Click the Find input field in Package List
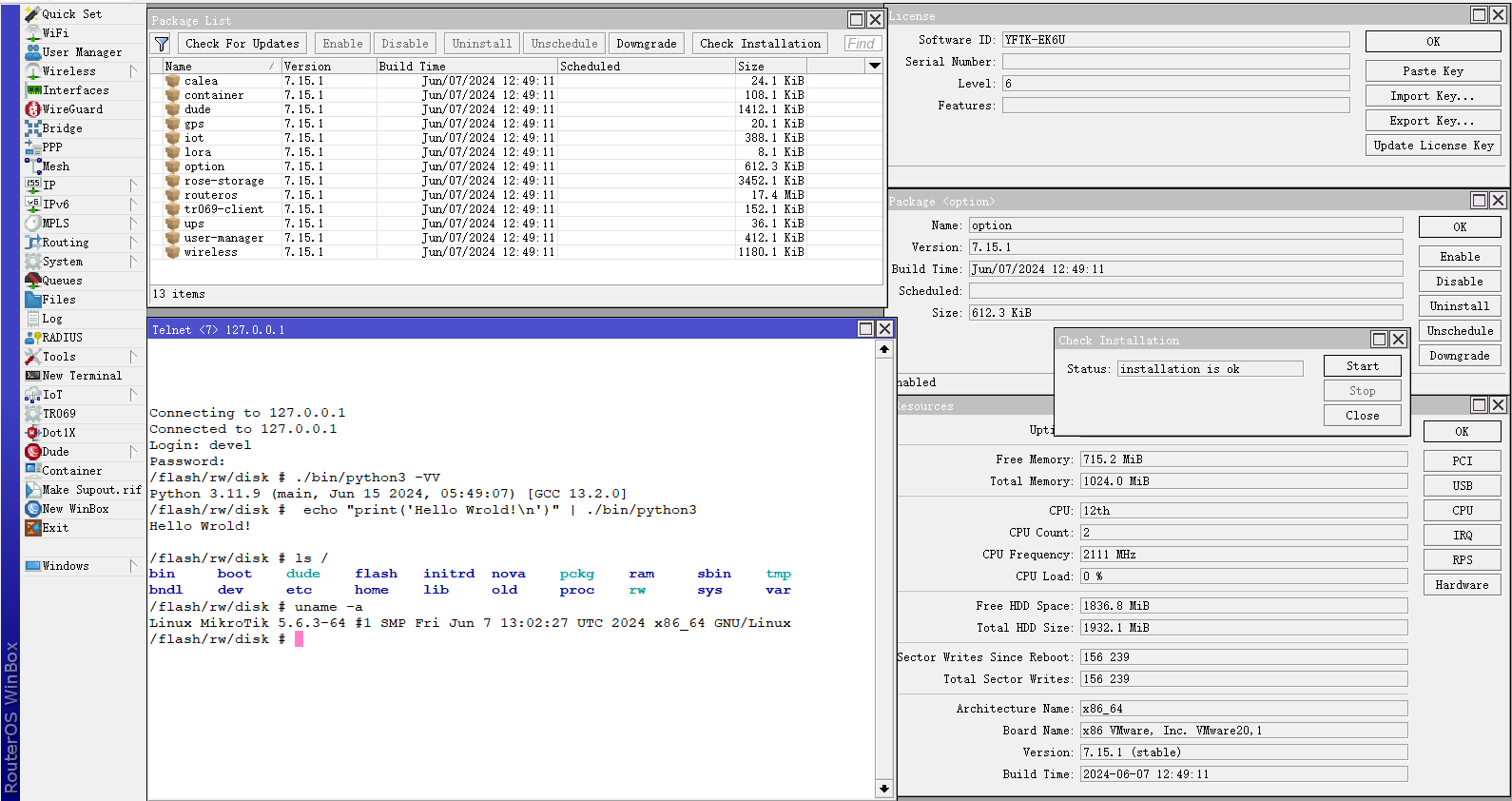The image size is (1512, 801). click(863, 44)
